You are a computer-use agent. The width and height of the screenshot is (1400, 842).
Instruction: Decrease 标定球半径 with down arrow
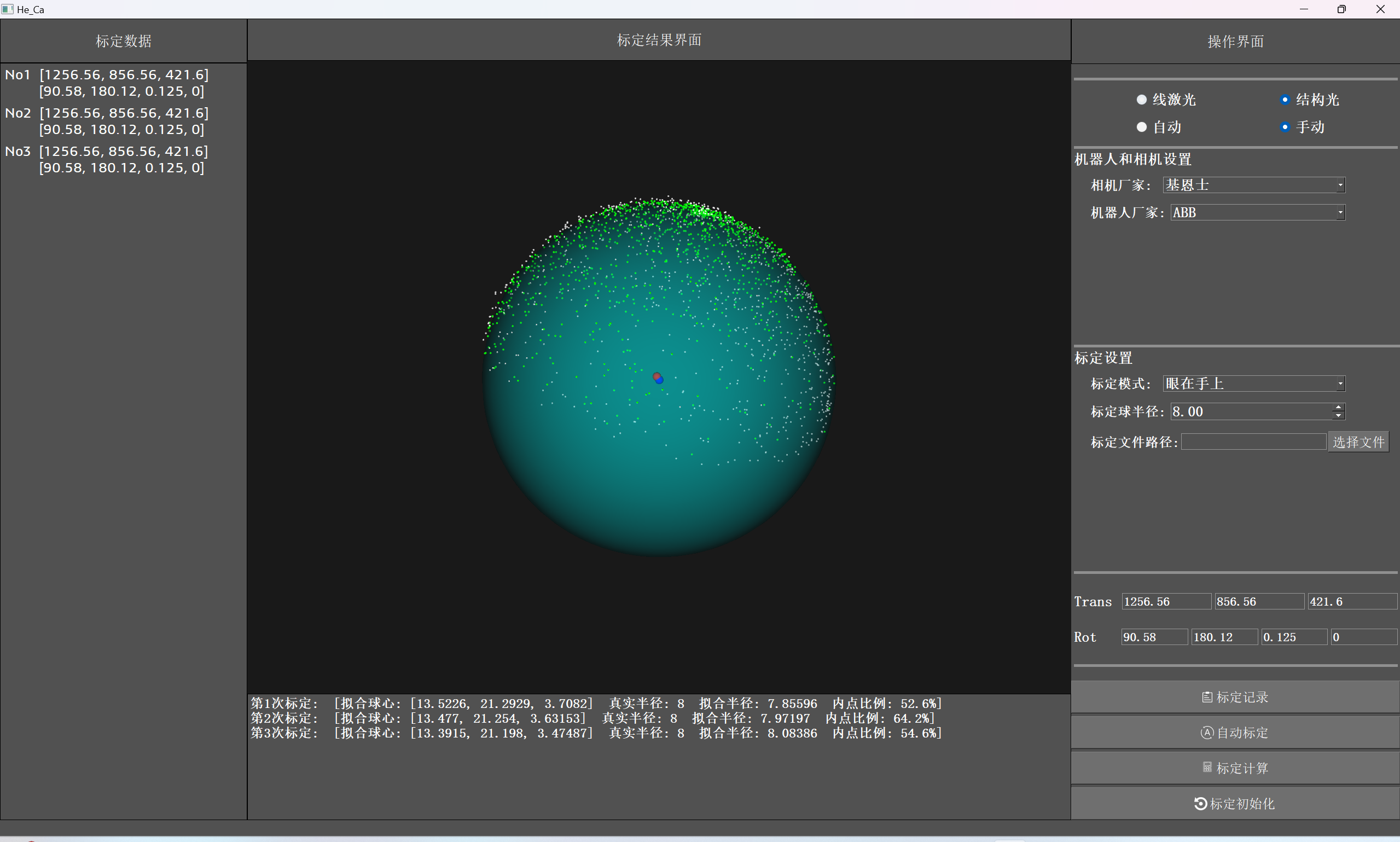[1339, 416]
